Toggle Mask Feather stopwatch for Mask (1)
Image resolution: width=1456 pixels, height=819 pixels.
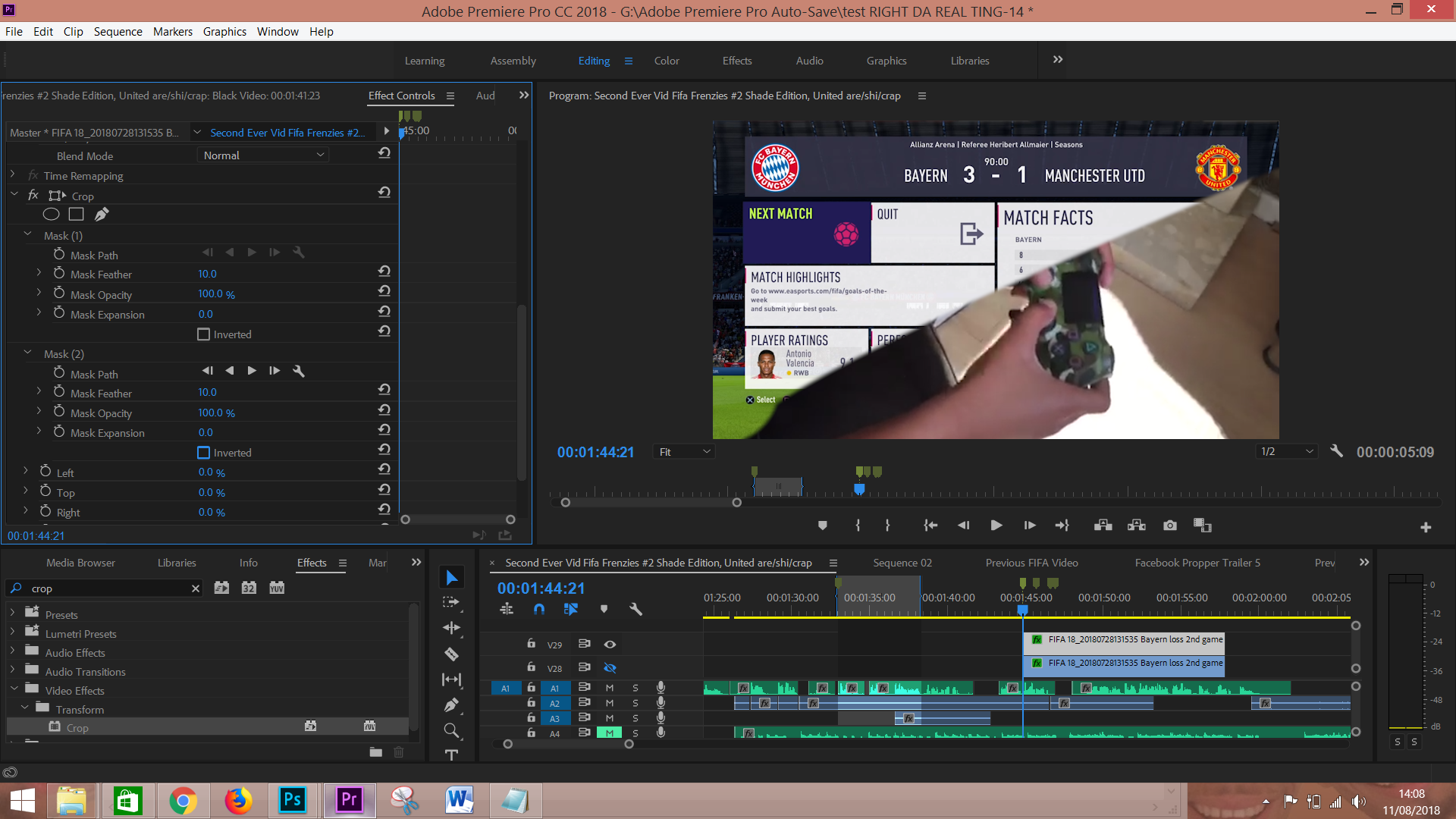coord(59,273)
